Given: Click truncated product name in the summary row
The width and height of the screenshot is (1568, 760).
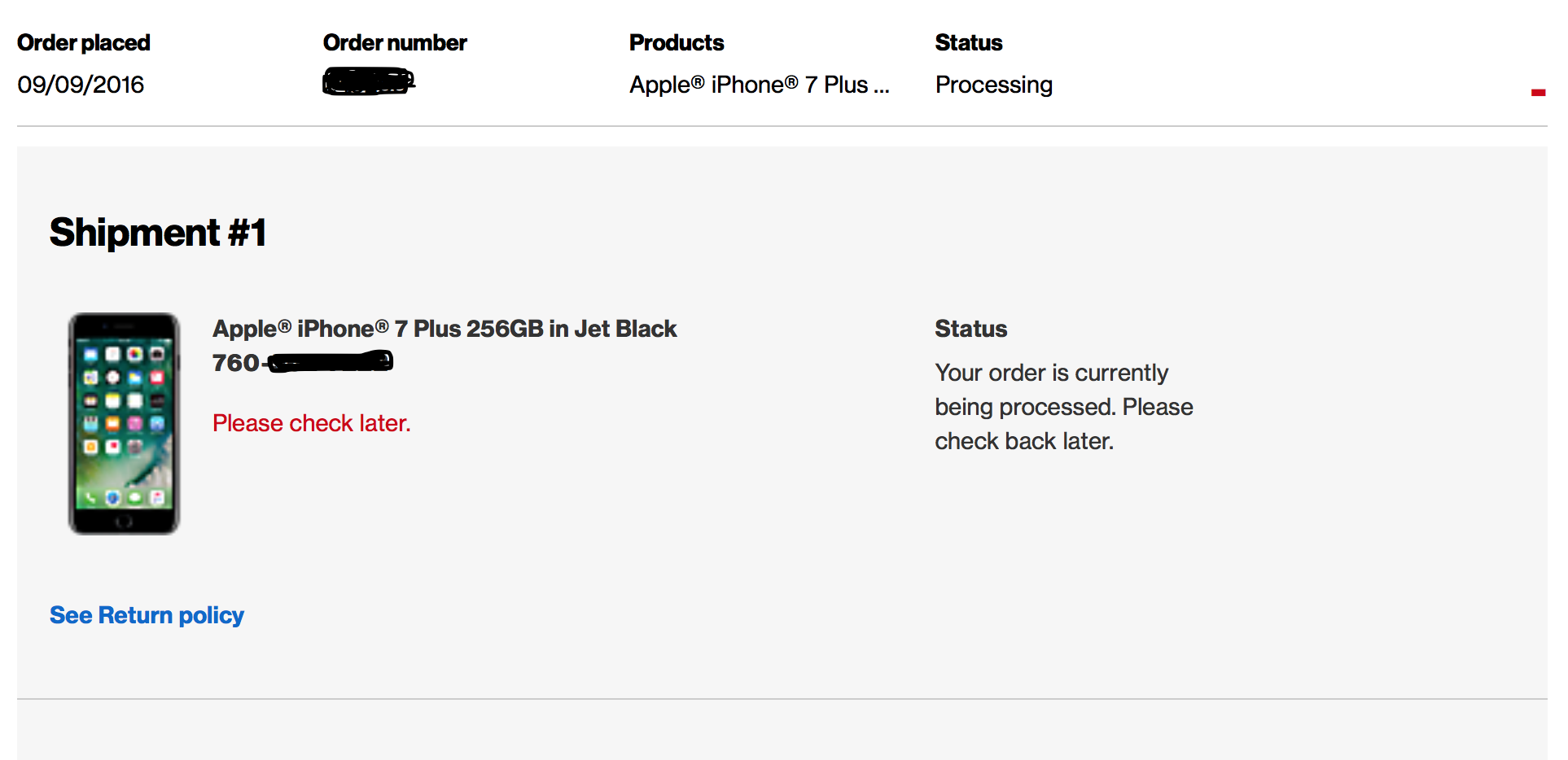Looking at the screenshot, I should coord(759,85).
